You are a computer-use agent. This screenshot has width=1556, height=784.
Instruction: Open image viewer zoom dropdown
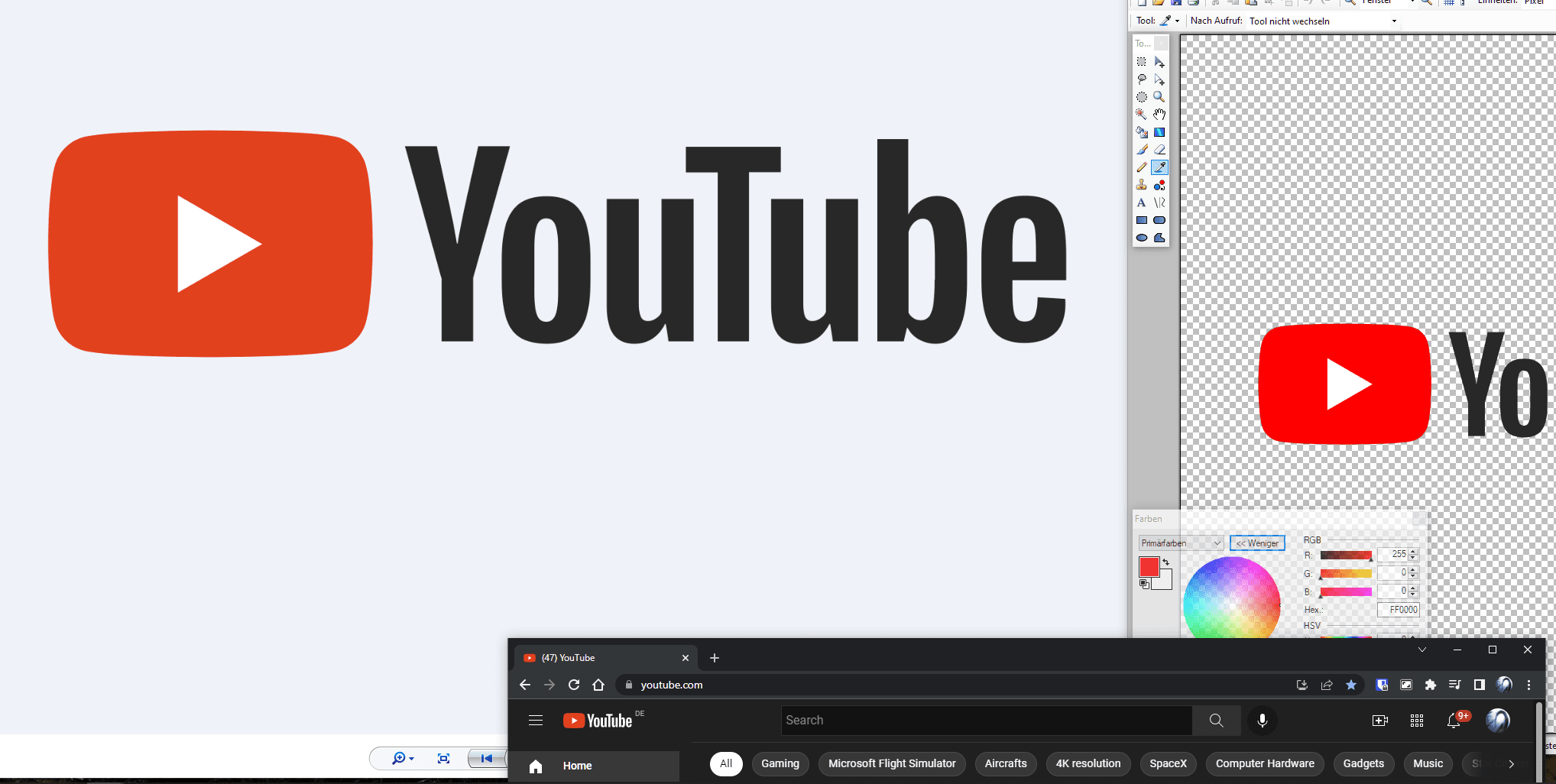pyautogui.click(x=403, y=758)
